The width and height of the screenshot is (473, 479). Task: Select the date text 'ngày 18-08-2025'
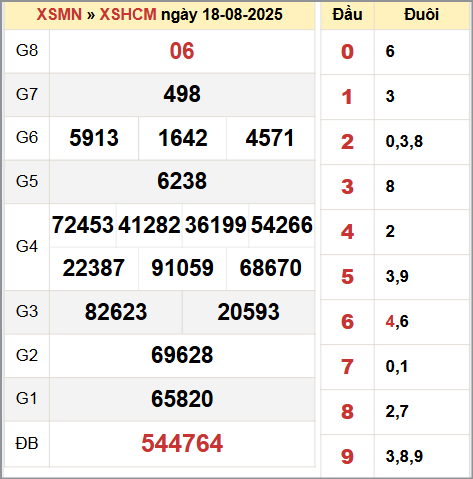tap(222, 15)
